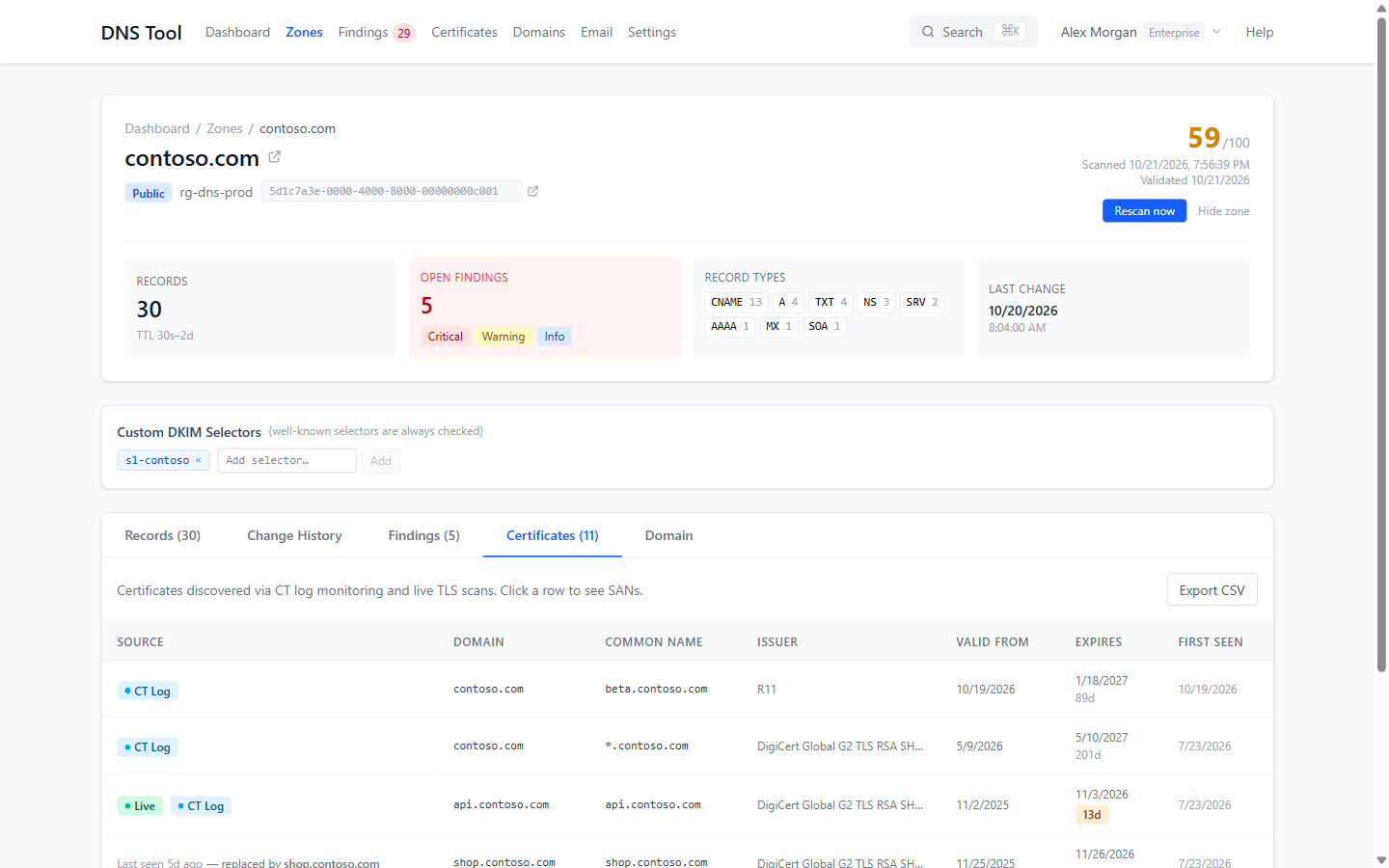
Task: Click the page vertical scrollbar
Action: point(1381,344)
